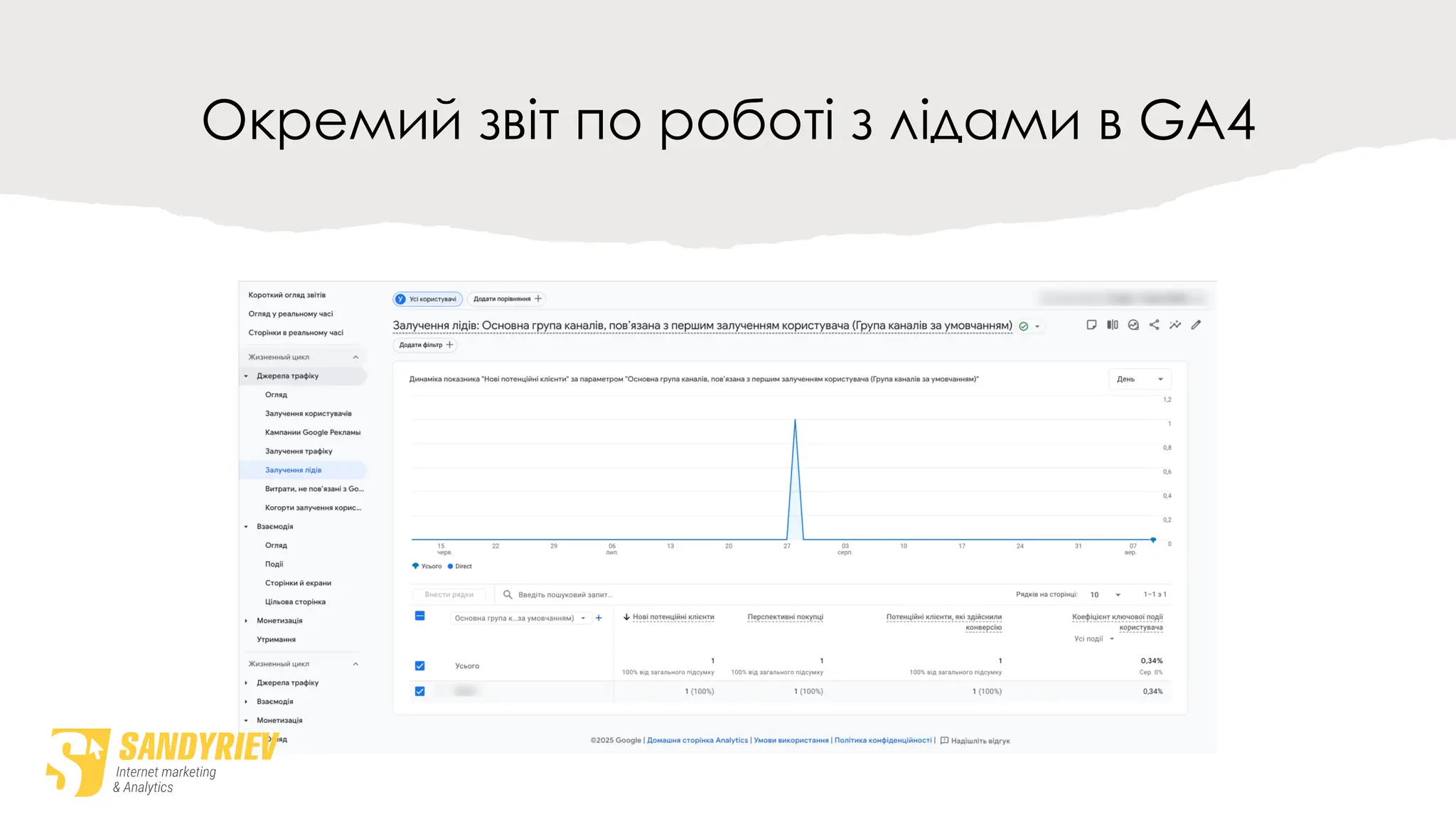Open the 'Основна група к...за умовчанням' dimension dropdown
The width and height of the screenshot is (1456, 819).
coord(520,618)
